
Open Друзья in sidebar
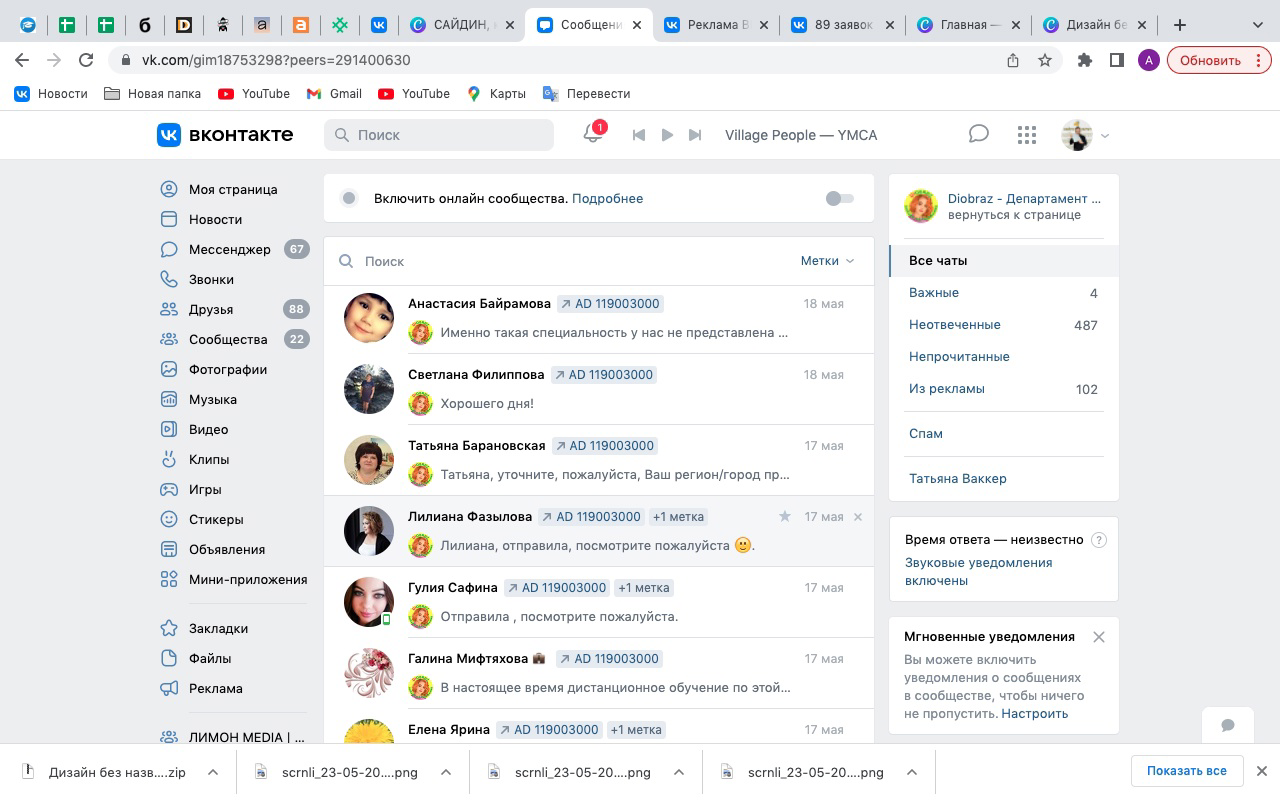tap(211, 309)
